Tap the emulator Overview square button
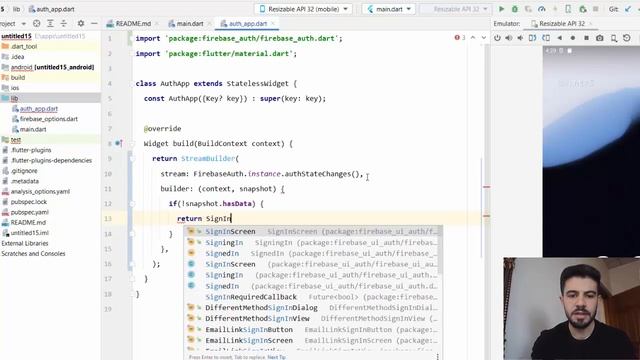 tap(586, 38)
